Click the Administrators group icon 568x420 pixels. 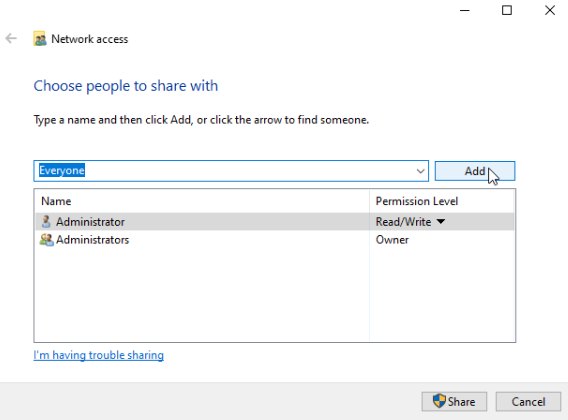[46, 240]
